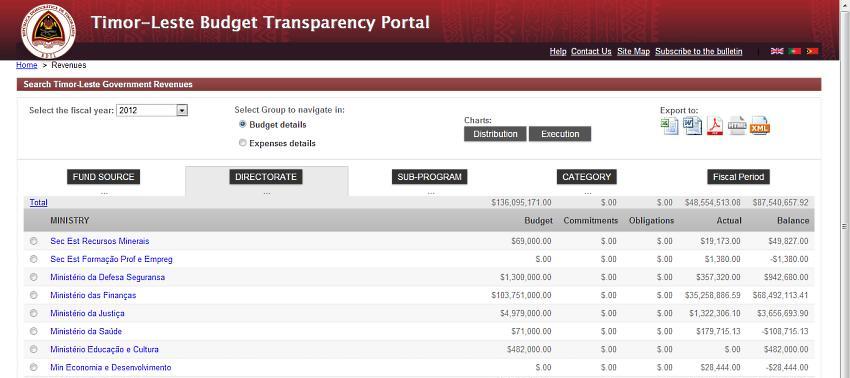Switch language to Portuguese flag
850x378 pixels.
[795, 51]
